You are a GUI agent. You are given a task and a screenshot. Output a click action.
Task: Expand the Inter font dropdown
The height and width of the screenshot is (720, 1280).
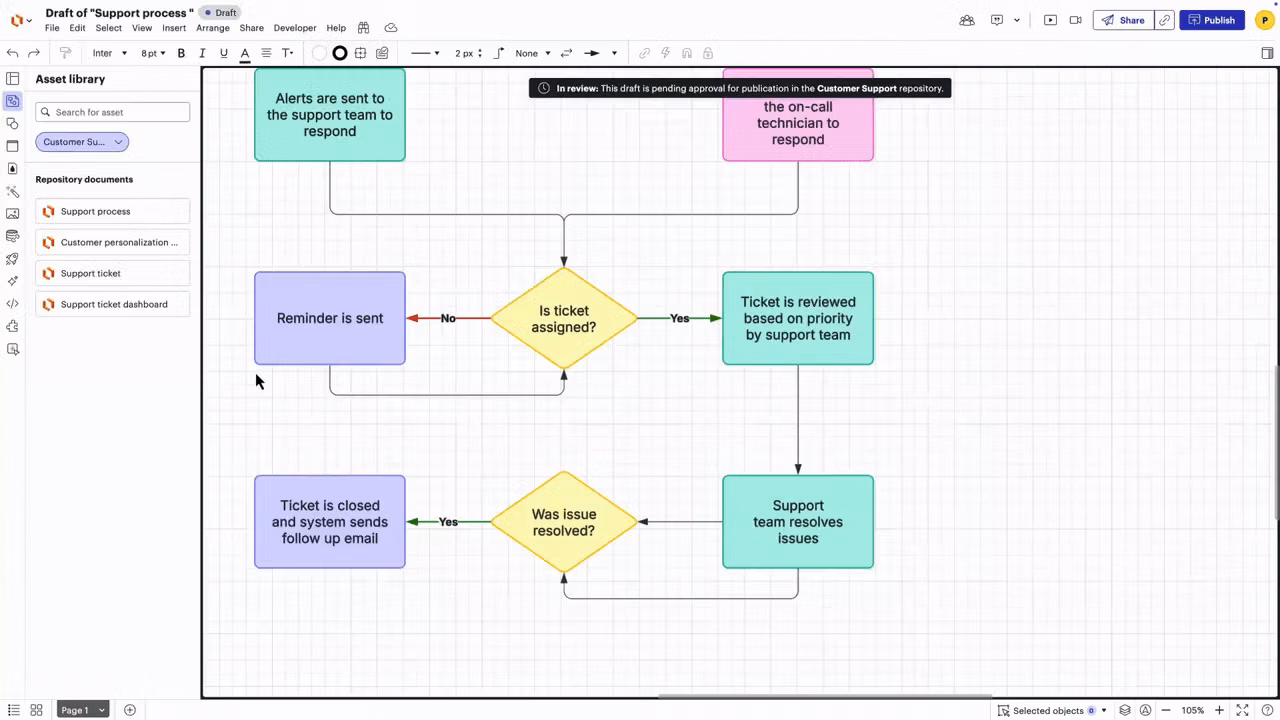pos(110,53)
